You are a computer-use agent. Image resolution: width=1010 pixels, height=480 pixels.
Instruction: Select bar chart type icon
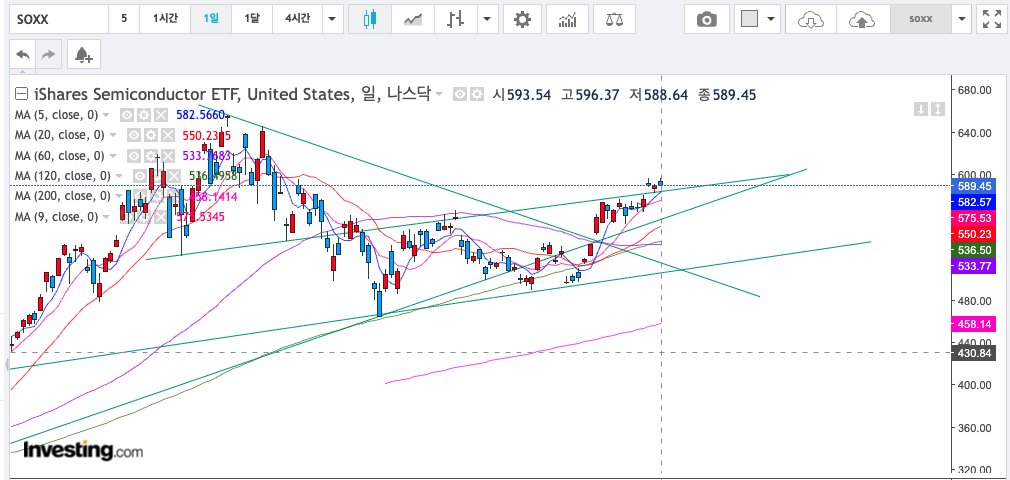click(456, 19)
